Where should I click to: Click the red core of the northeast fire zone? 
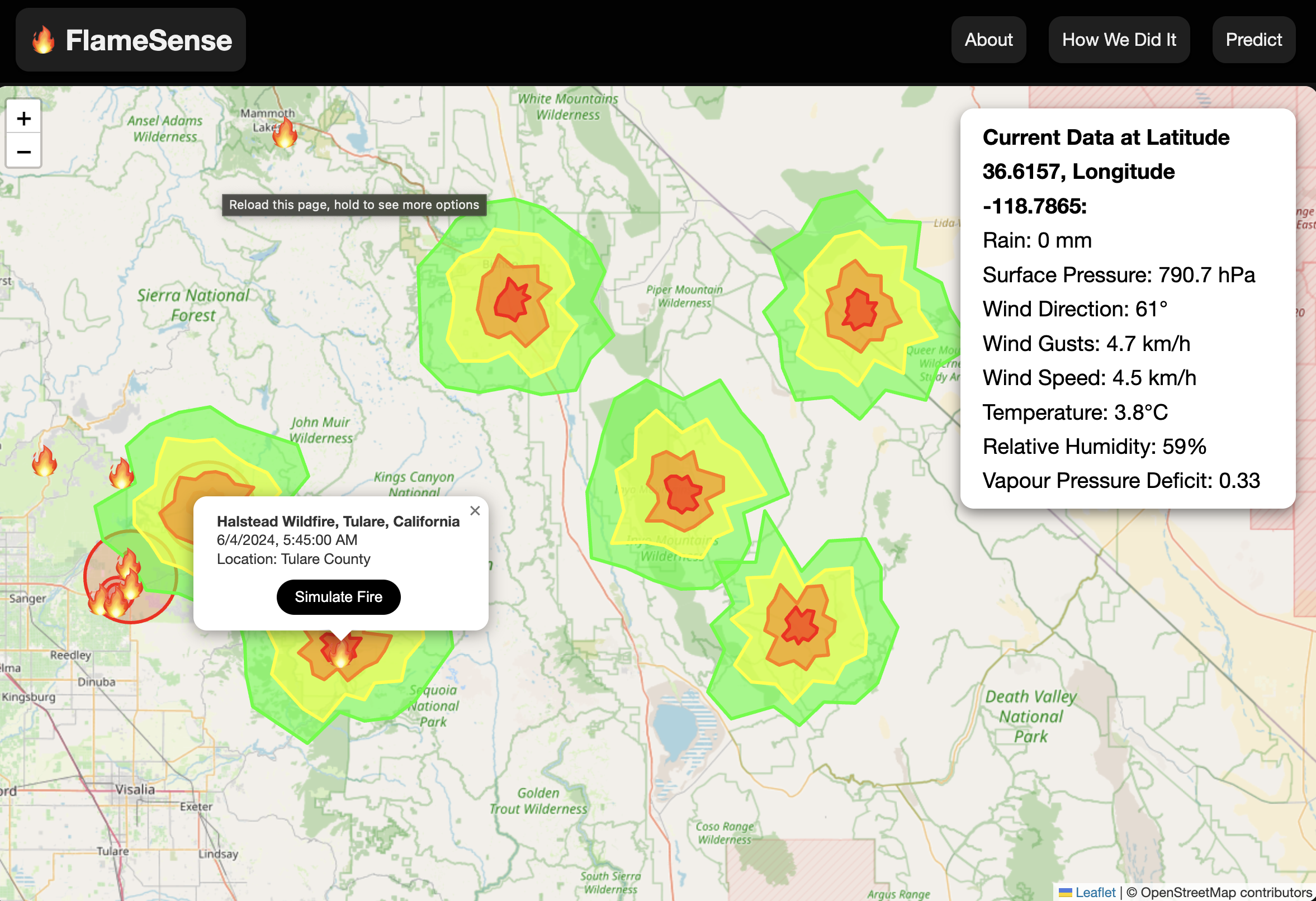point(860,310)
